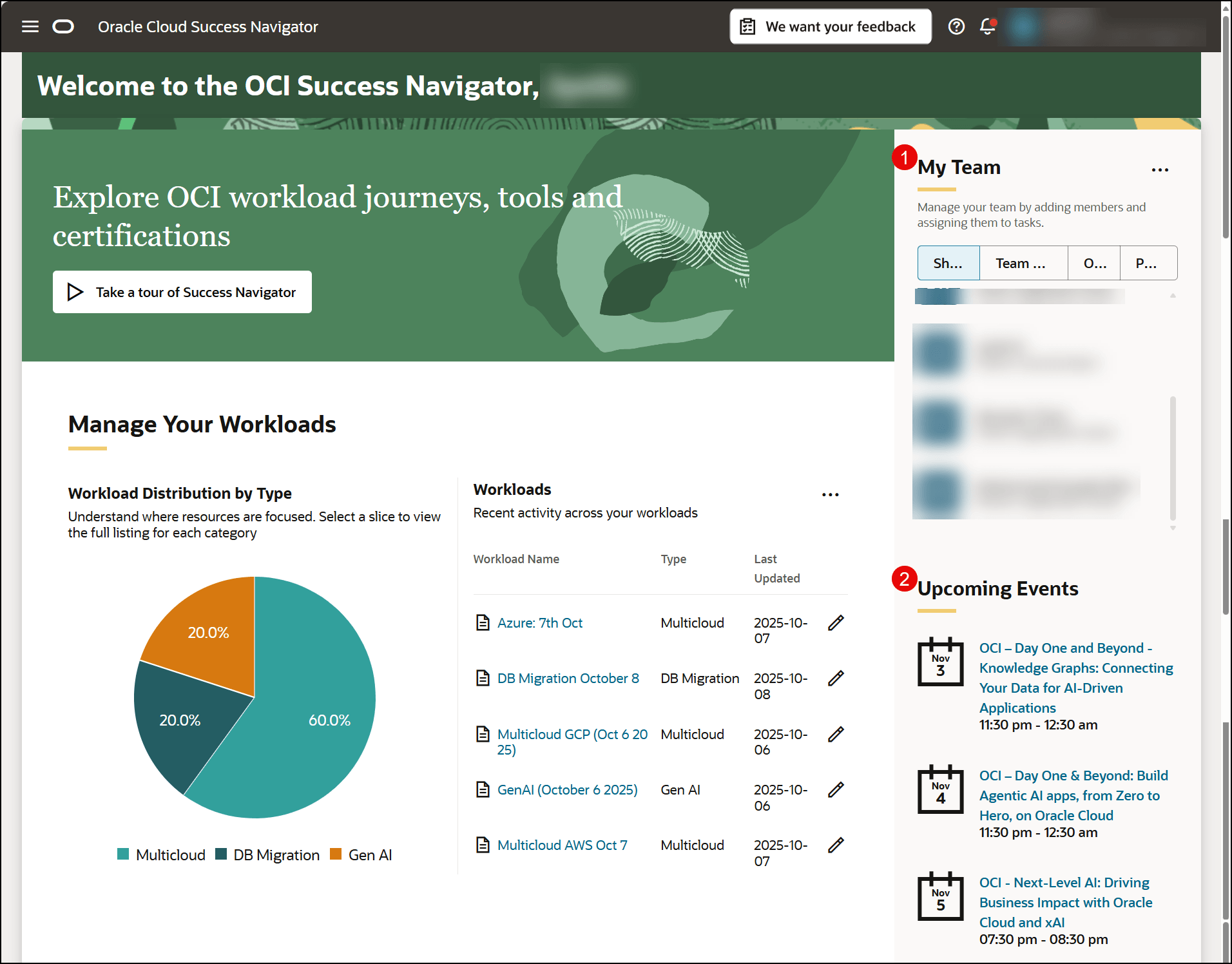Click We want your feedback button

pos(831,26)
